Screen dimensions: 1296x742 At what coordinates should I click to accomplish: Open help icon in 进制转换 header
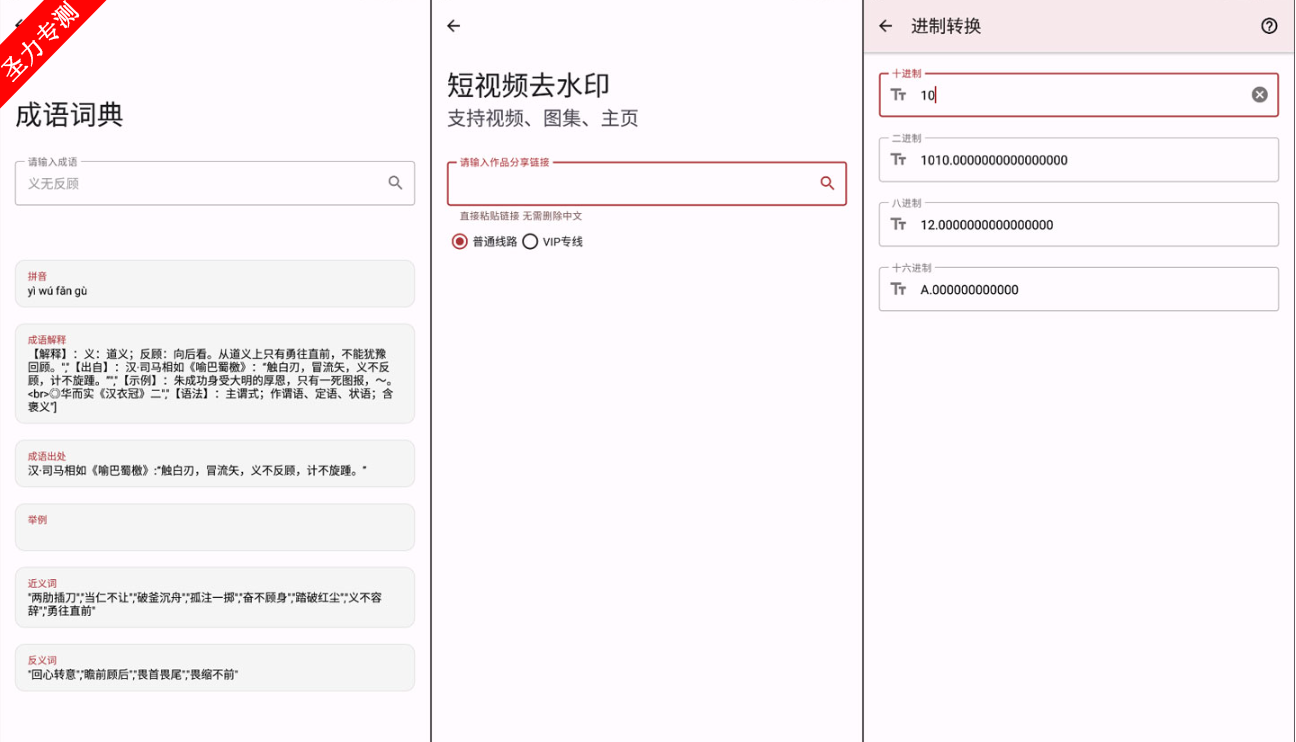1269,26
